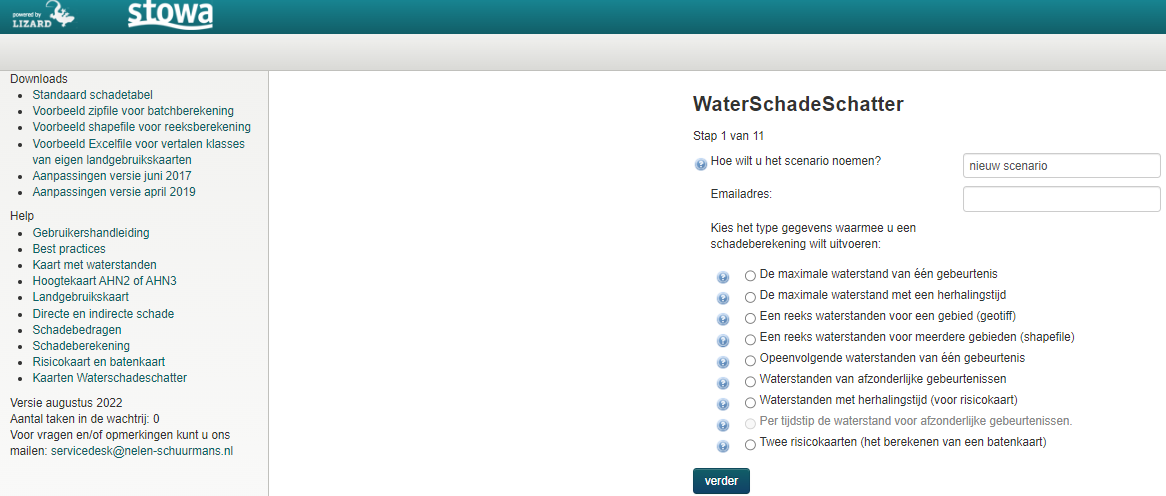Open 'Voorbeeld shapefile voor reeksberekening' link
Screen dimensions: 1166x496
pos(141,127)
